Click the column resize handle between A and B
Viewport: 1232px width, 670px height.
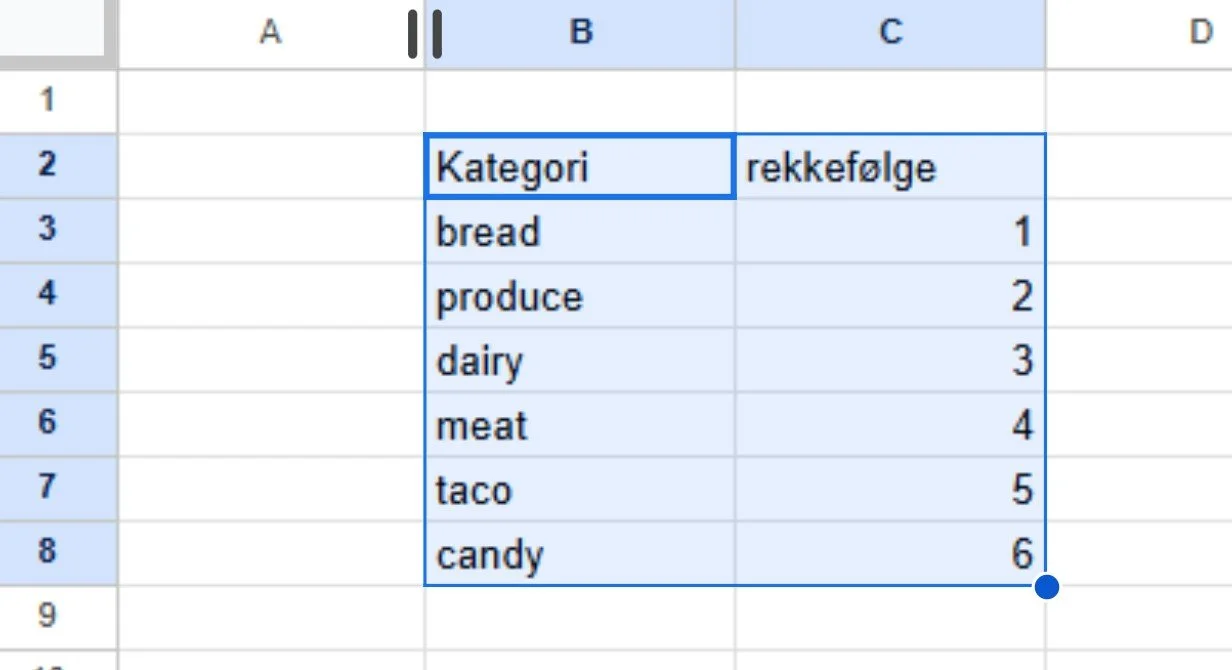425,34
